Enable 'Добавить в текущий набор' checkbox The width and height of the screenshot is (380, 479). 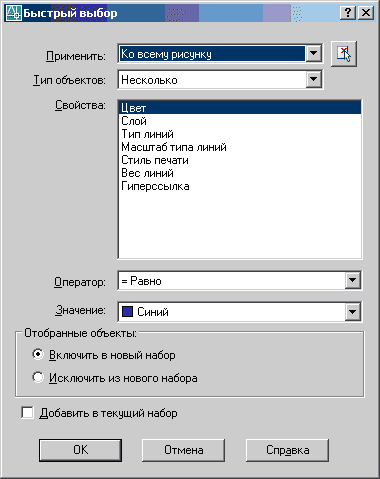pos(27,413)
